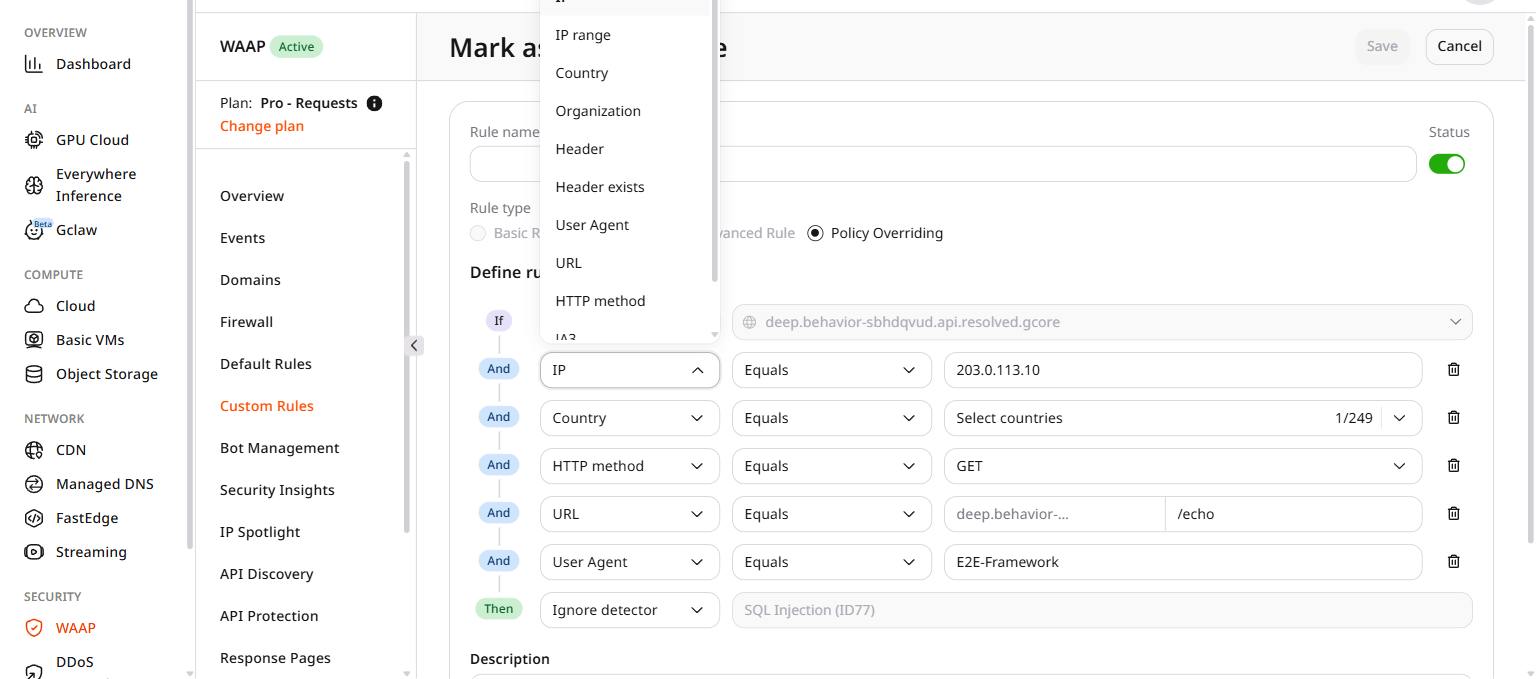Click the URL path field containing /echo
Viewport: 1536px width, 679px height.
(x=1294, y=514)
